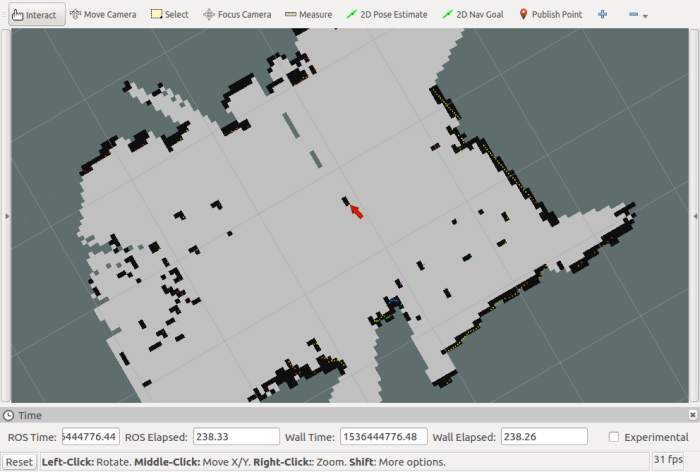Choose the Select tool in toolbar
700x472 pixels.
pos(169,14)
